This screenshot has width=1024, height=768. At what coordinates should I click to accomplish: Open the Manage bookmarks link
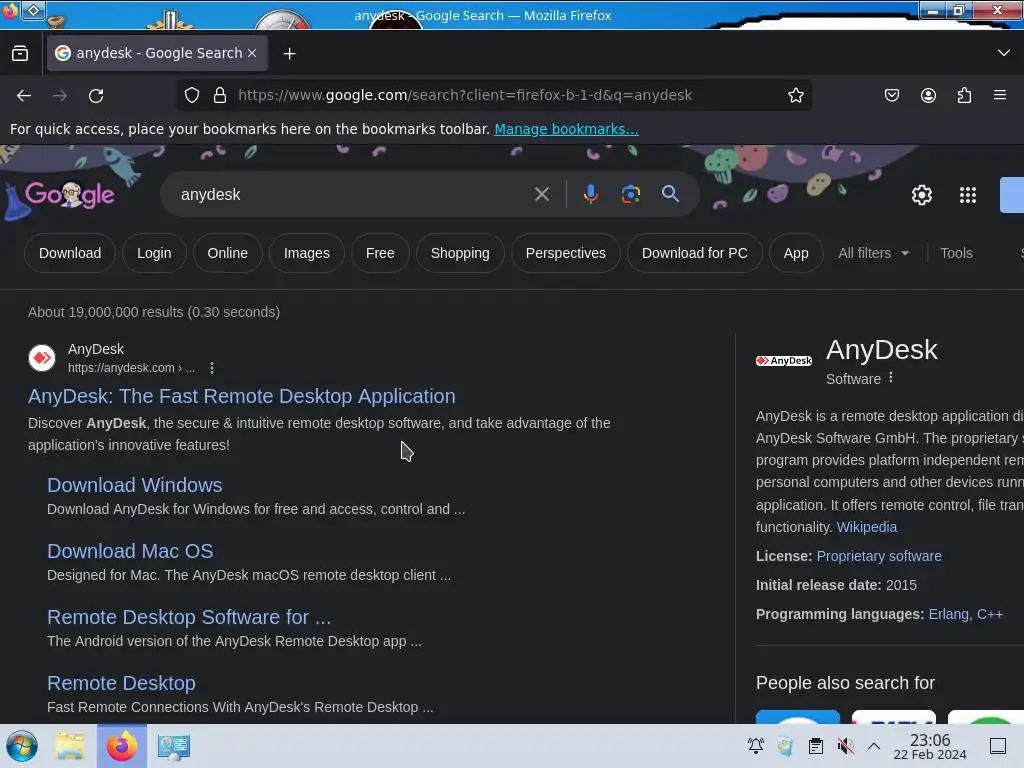tap(566, 129)
